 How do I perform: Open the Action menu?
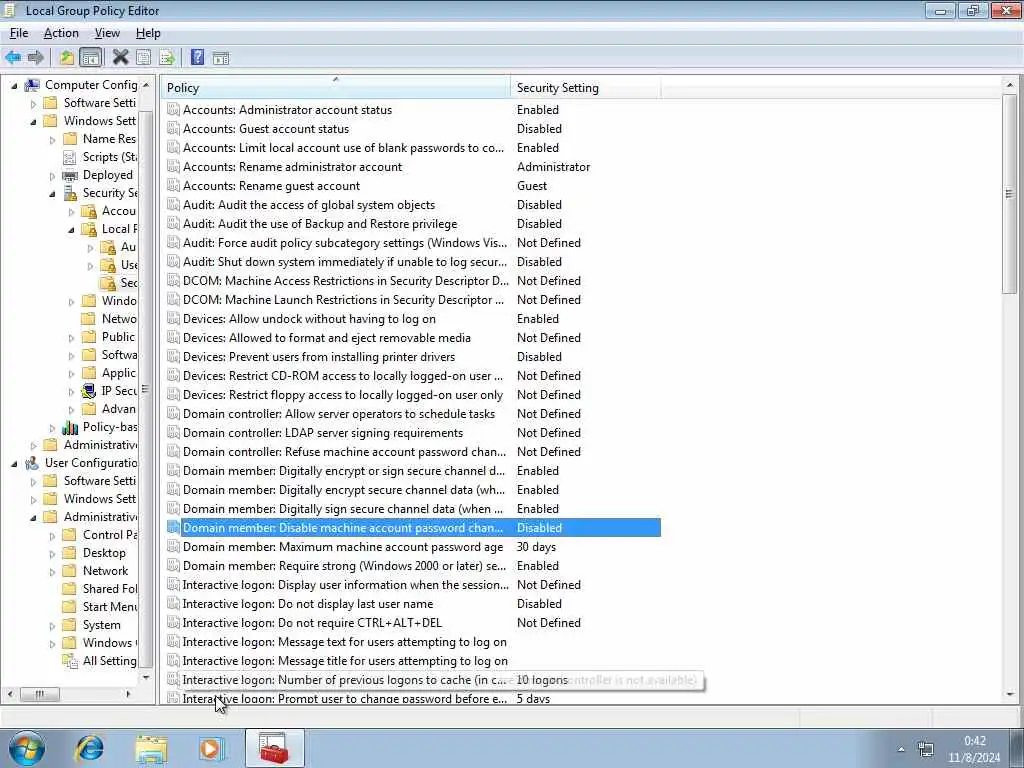pyautogui.click(x=61, y=33)
